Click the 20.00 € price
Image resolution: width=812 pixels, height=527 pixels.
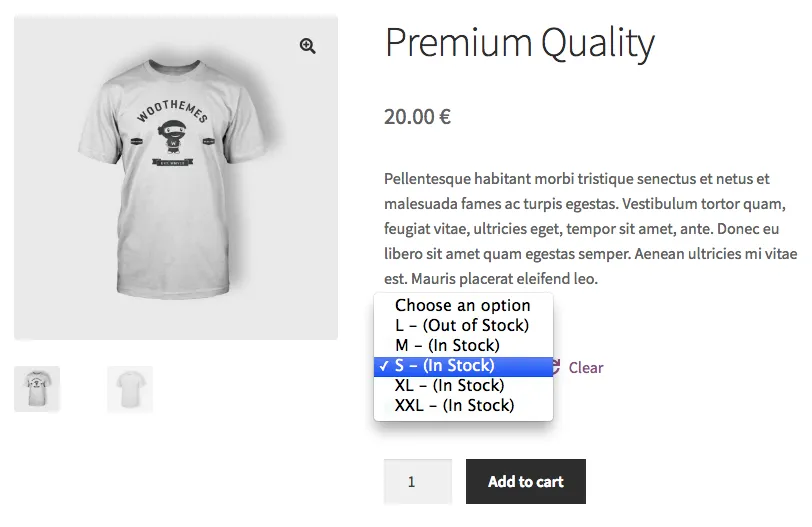click(x=417, y=117)
